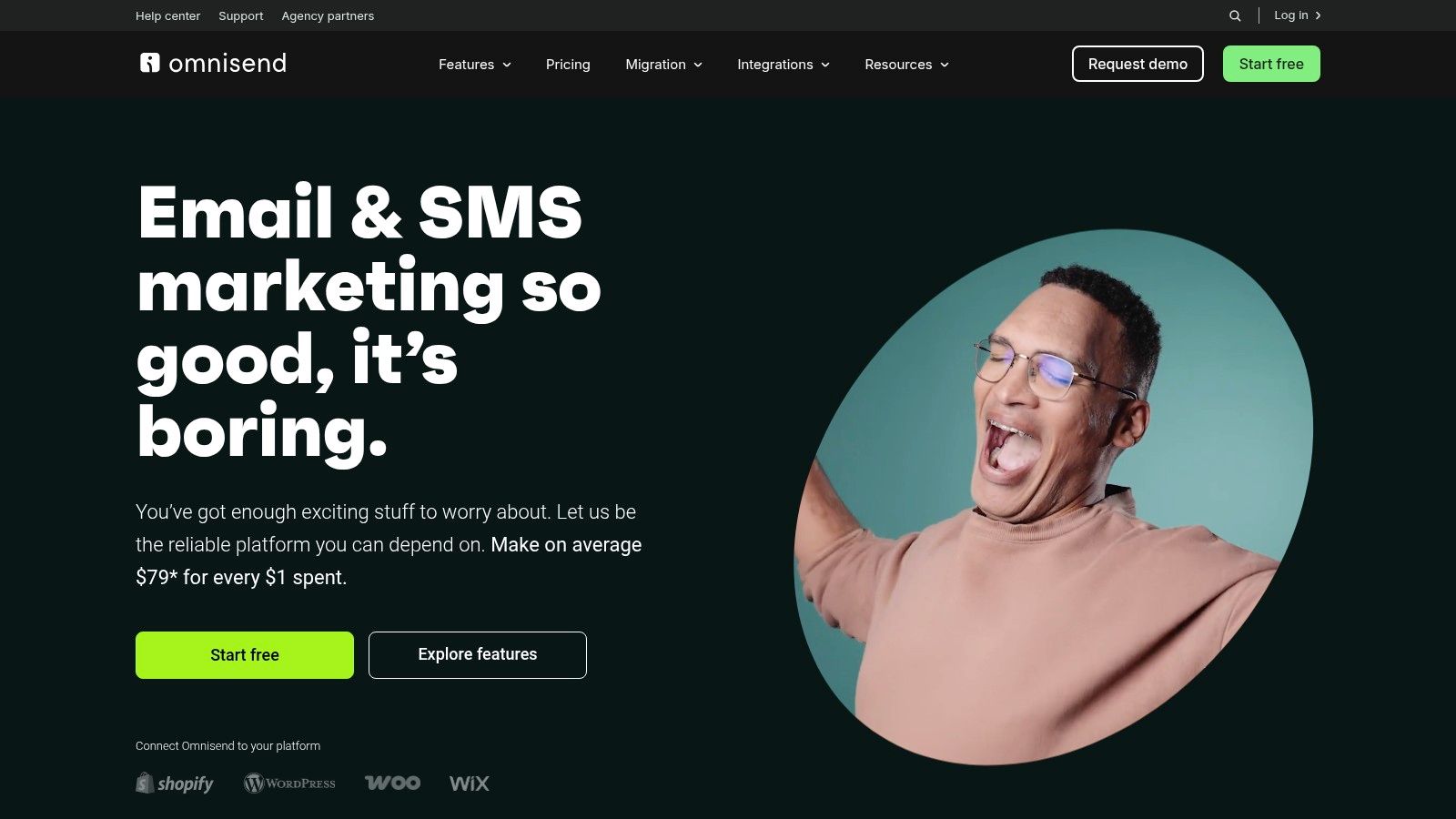Open the Pricing page

tap(568, 65)
